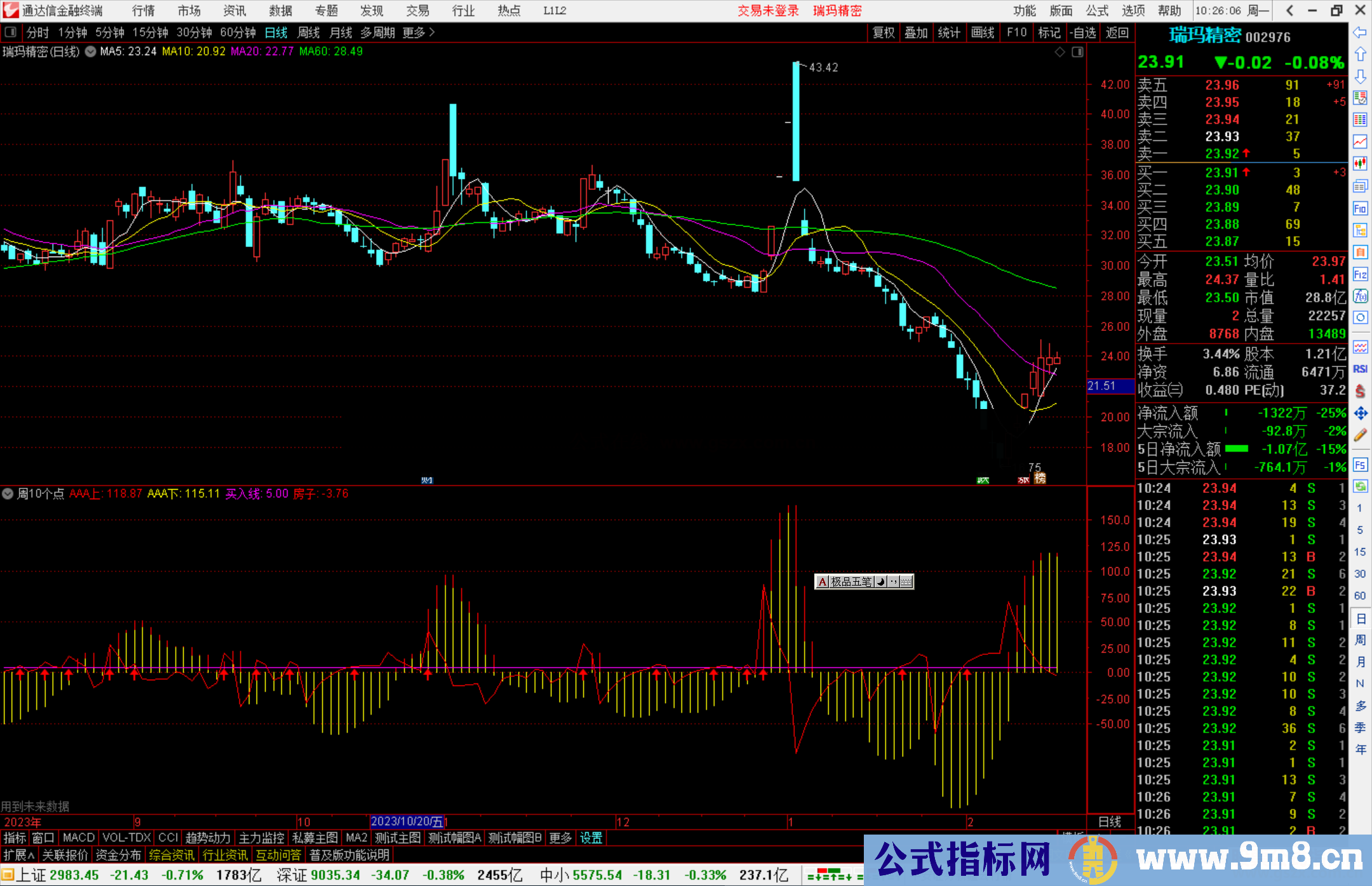Click the 叠加 overlay button

tap(917, 32)
